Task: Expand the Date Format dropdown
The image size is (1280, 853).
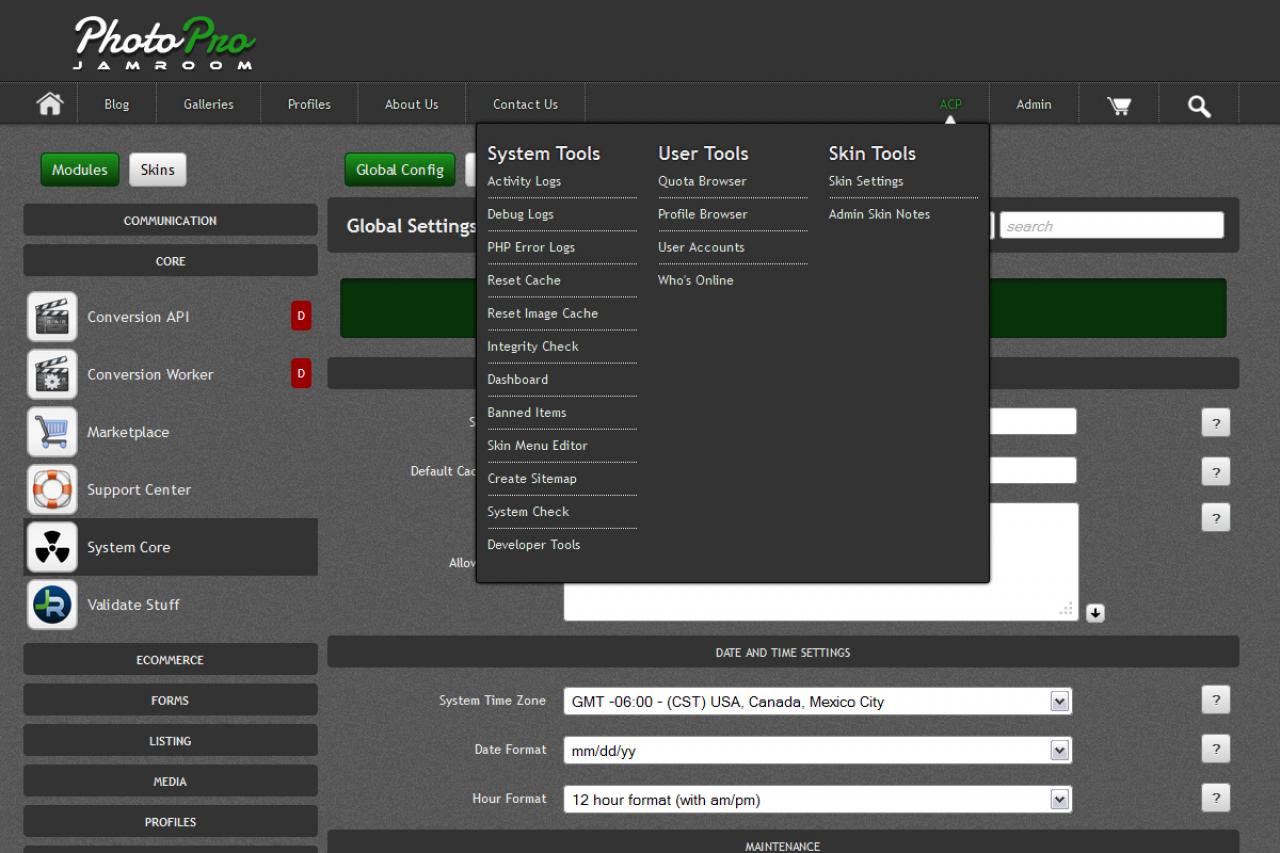Action: (x=817, y=751)
